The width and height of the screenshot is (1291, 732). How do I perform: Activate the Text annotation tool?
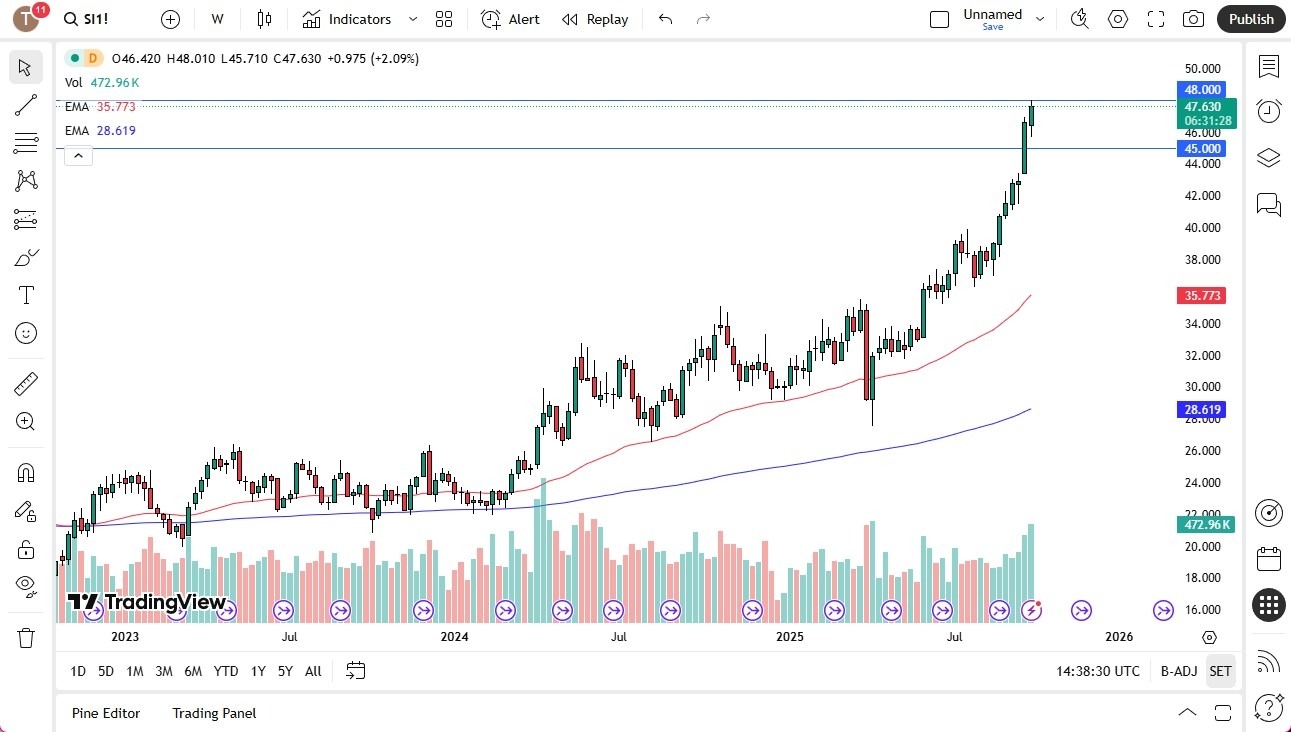tap(25, 294)
